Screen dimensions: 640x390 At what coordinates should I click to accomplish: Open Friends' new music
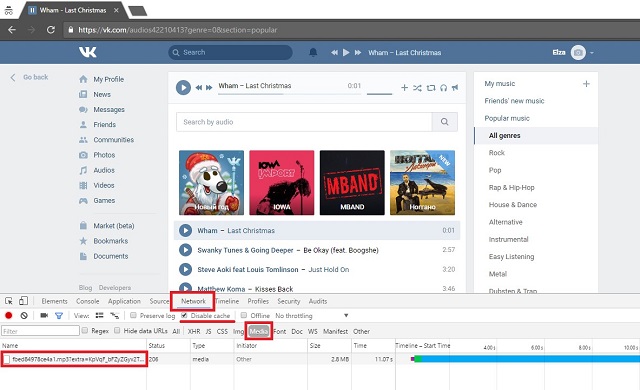pos(514,101)
